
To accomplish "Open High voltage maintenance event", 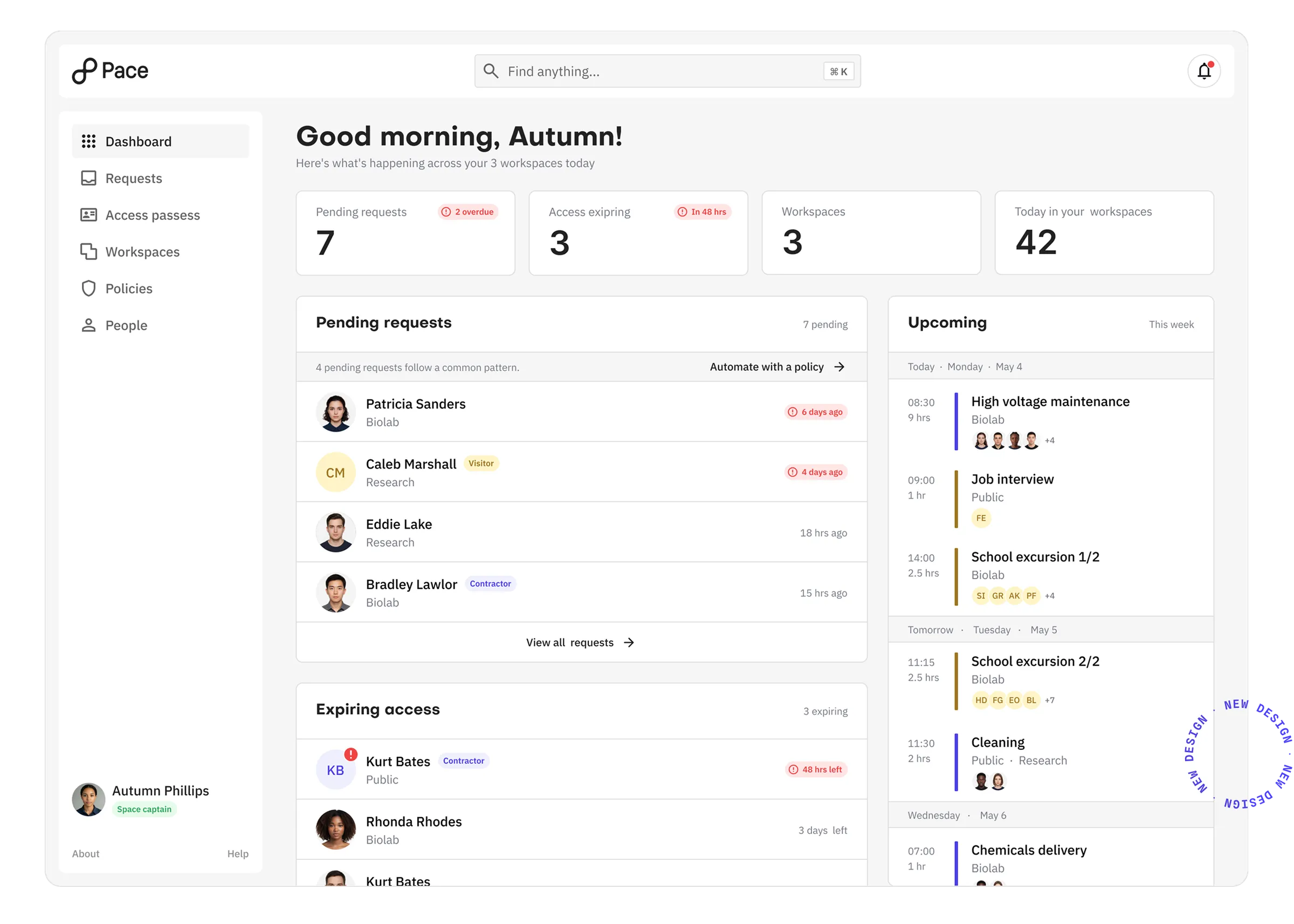I will 1050,421.
